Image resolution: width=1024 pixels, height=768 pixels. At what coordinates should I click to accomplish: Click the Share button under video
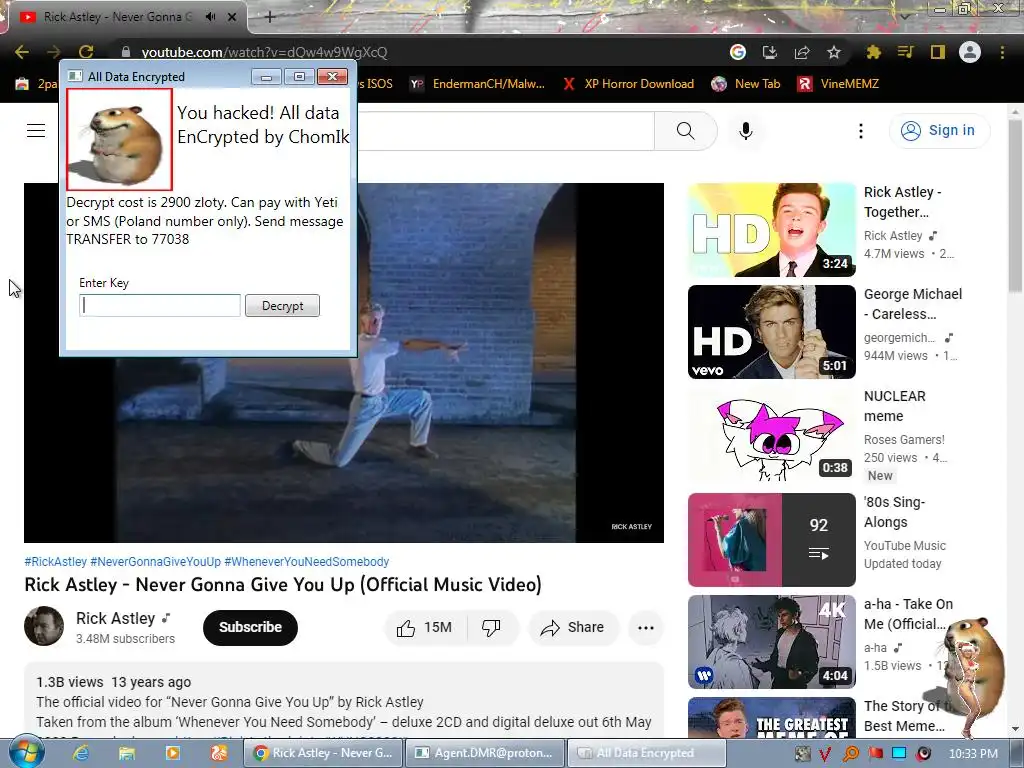573,628
